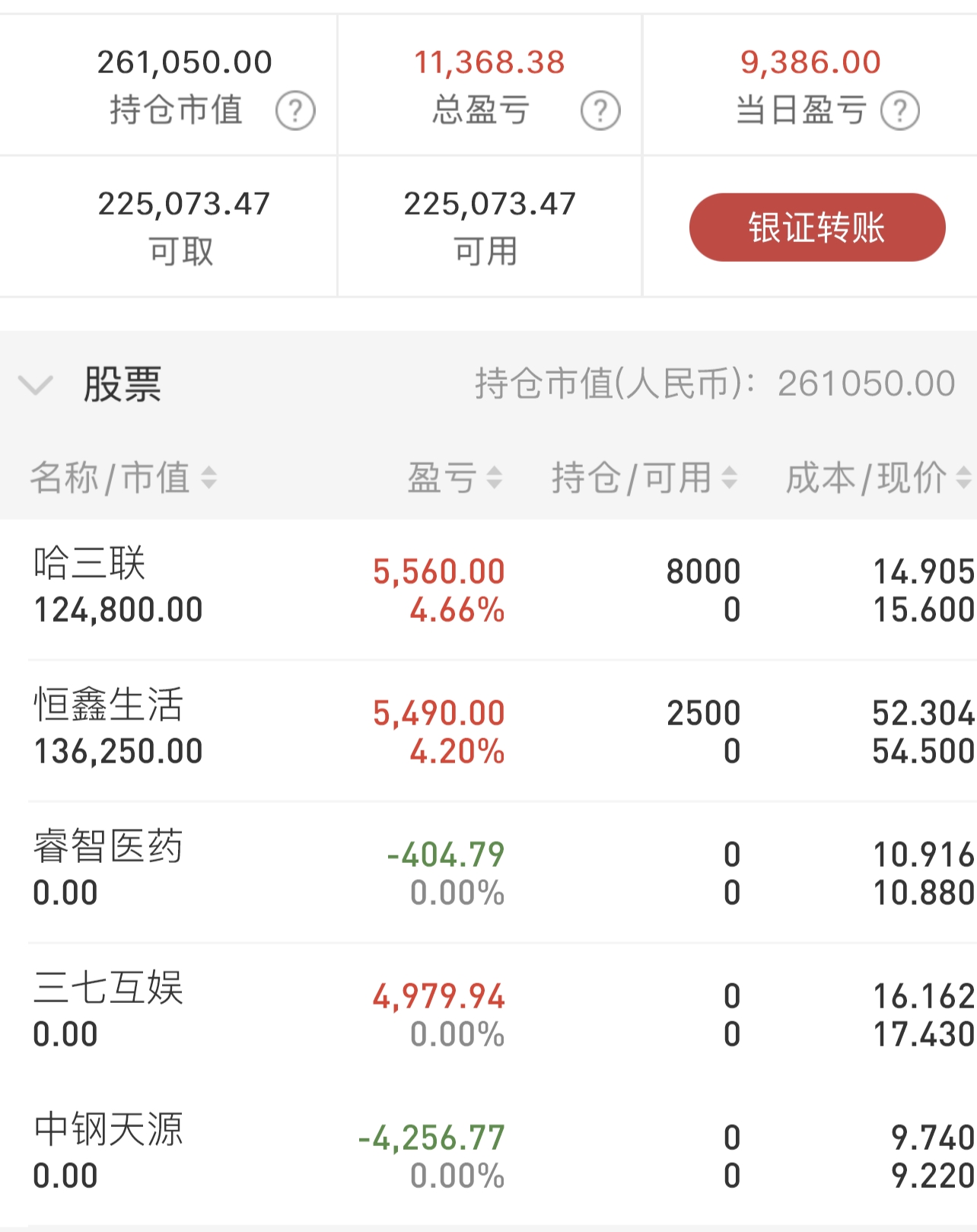
Task: Collapse the 股票 section chevron
Action: tap(36, 384)
